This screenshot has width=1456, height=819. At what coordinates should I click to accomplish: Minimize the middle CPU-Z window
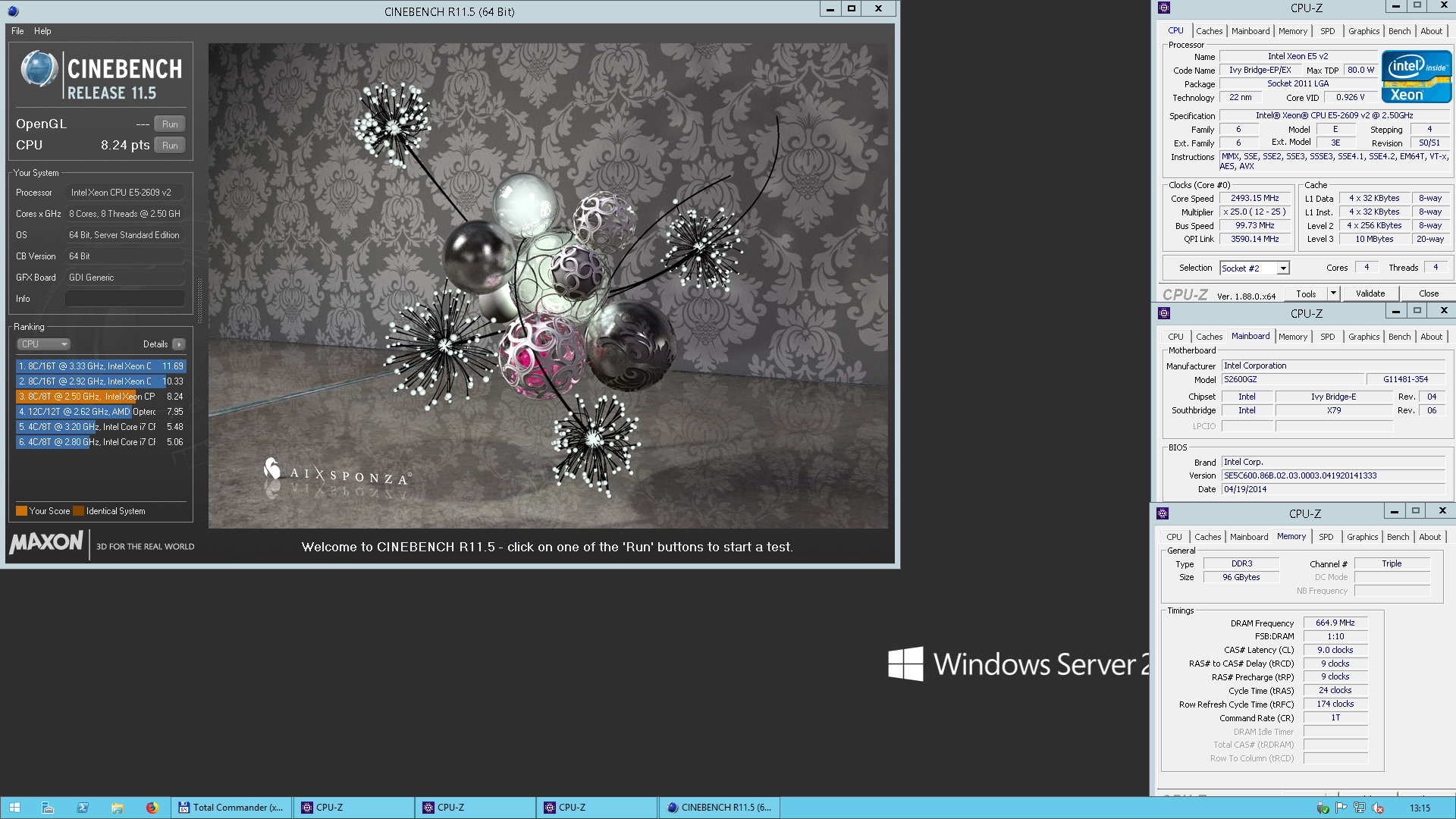[x=1395, y=312]
